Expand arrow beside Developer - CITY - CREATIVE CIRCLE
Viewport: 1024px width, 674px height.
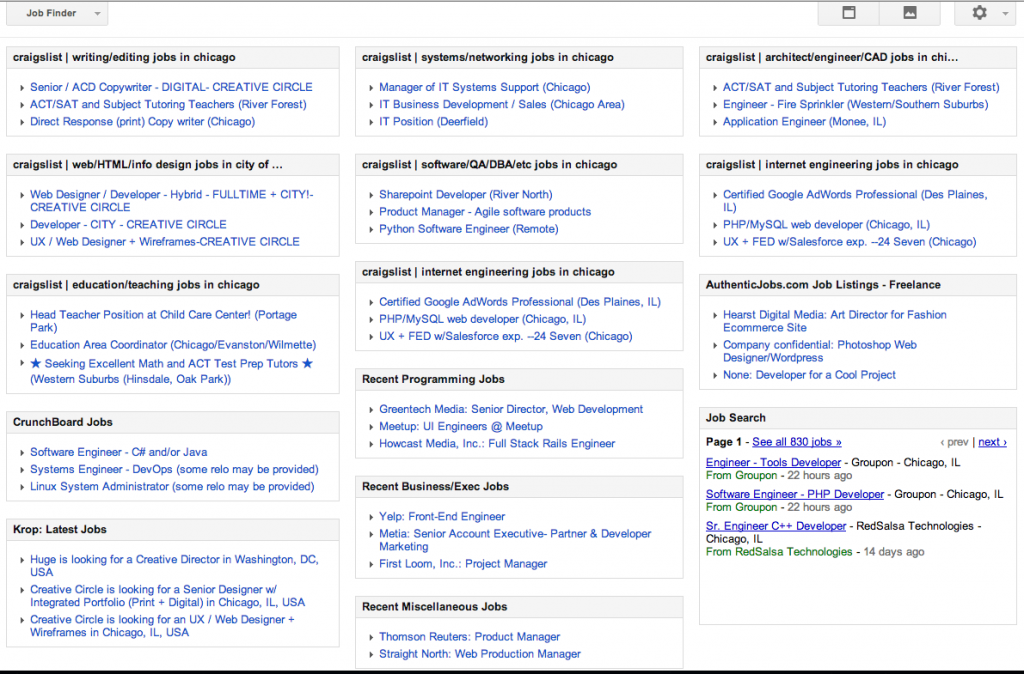tap(22, 225)
